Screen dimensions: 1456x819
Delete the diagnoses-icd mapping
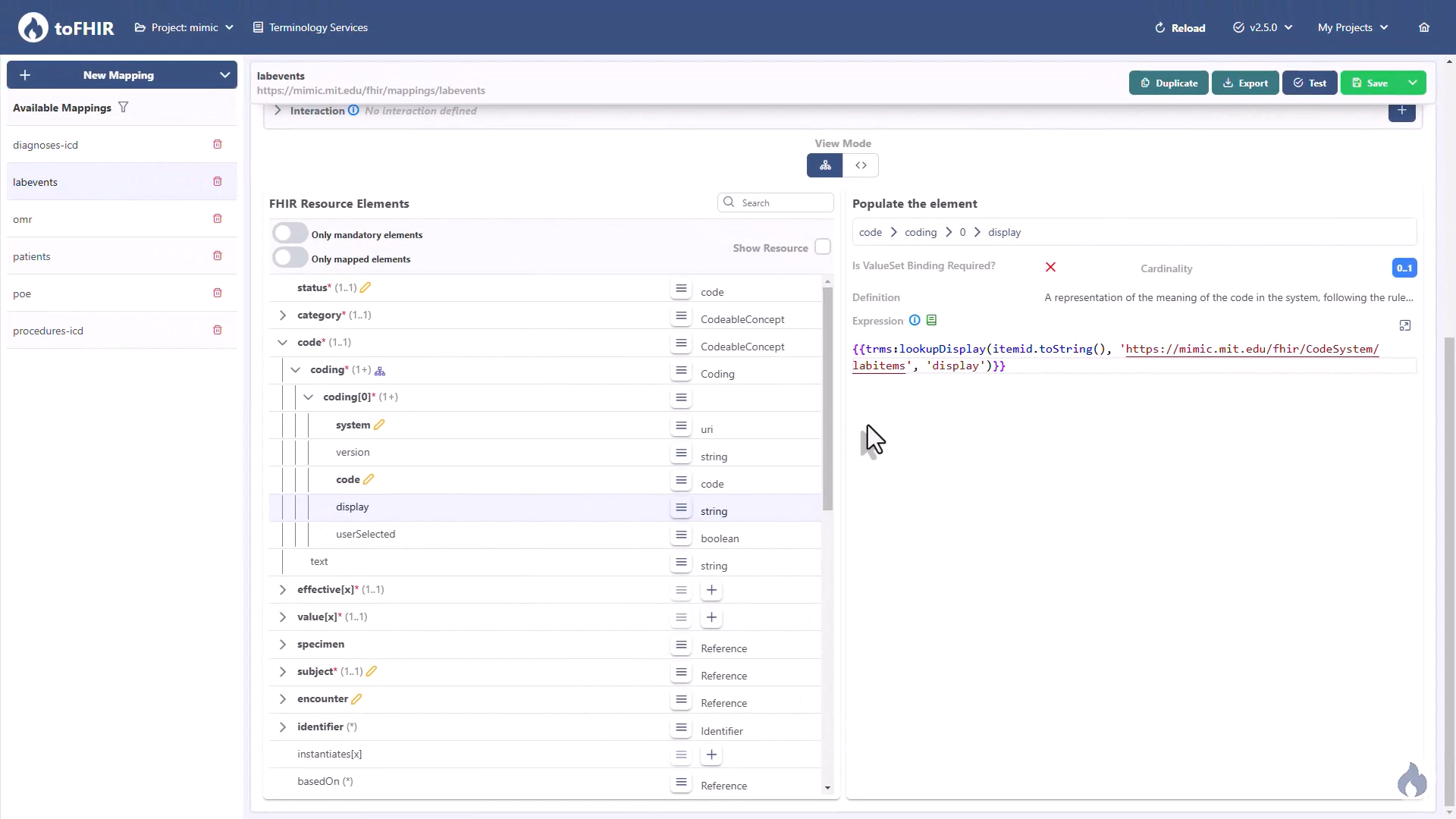(x=218, y=144)
